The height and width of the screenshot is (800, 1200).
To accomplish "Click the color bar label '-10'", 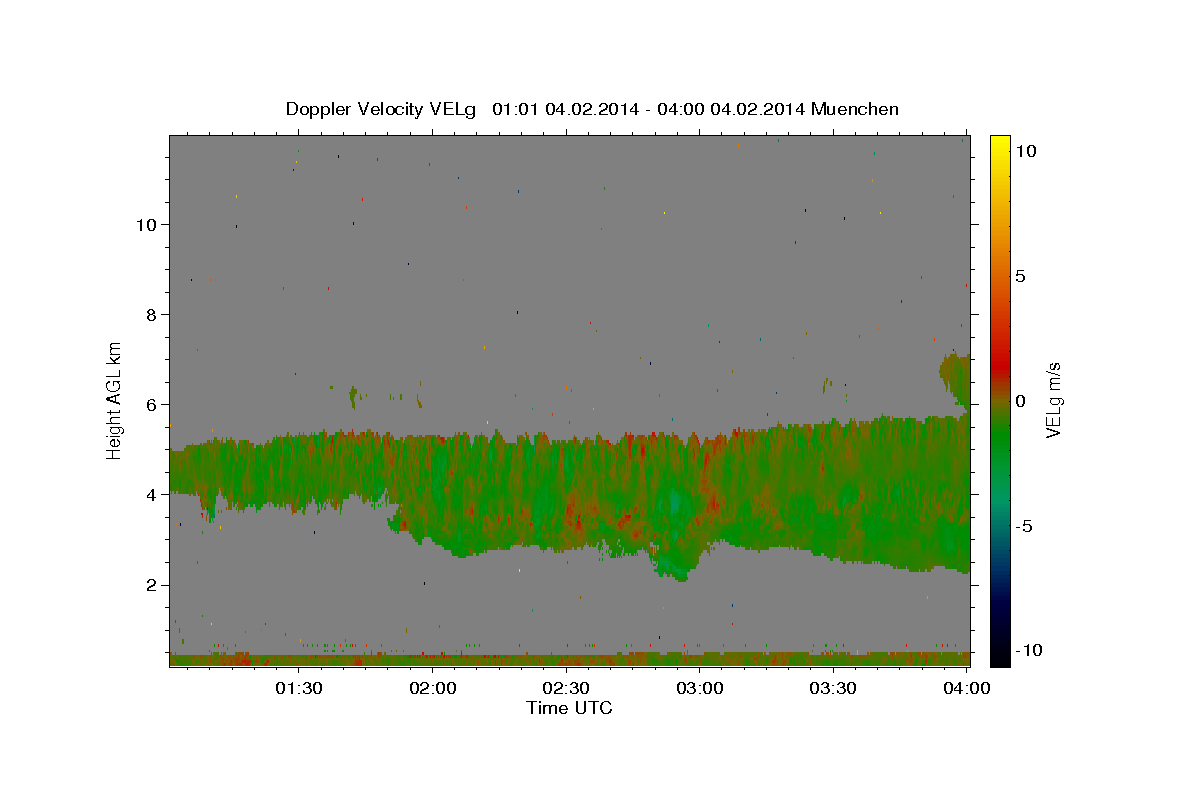I will click(x=1028, y=650).
